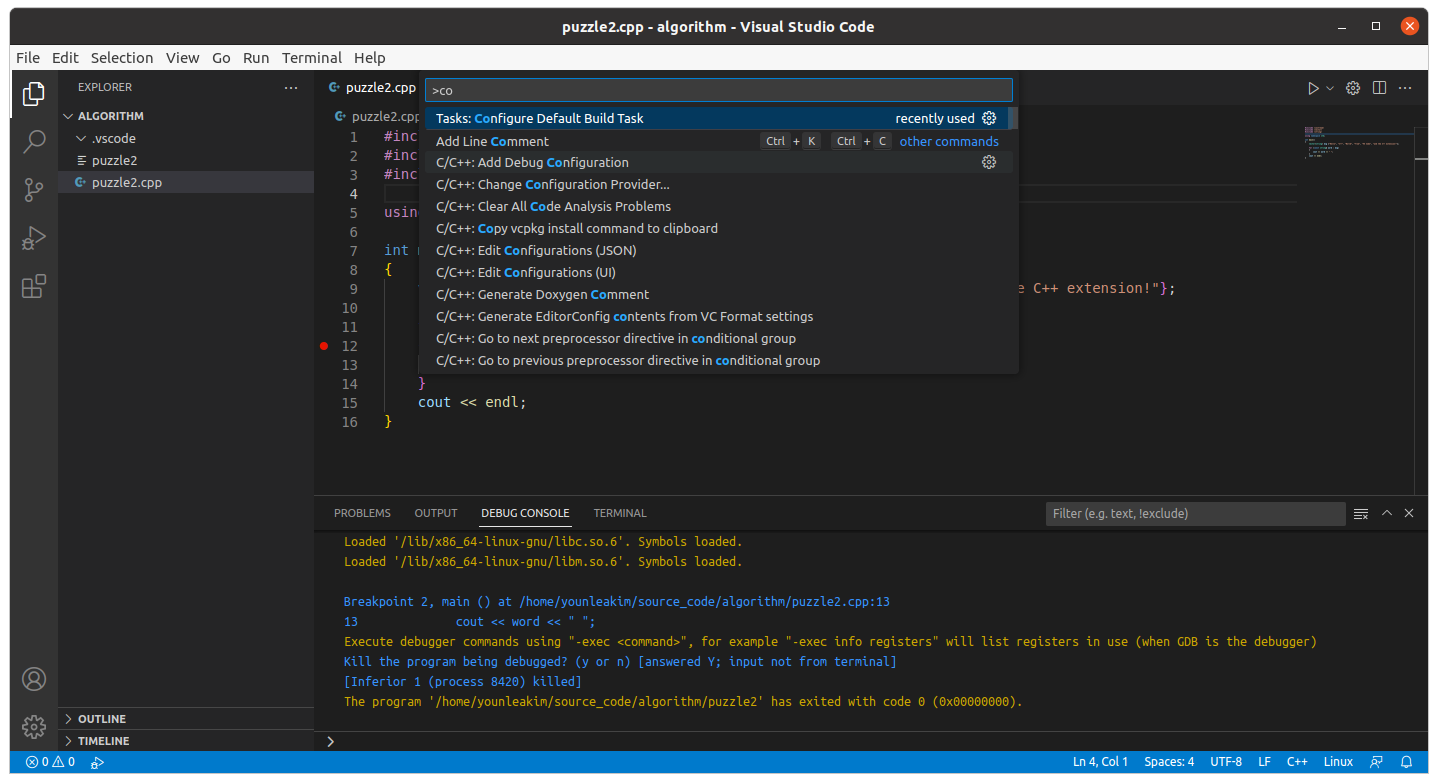Switch to the OUTPUT tab
The image size is (1438, 783).
pos(436,513)
